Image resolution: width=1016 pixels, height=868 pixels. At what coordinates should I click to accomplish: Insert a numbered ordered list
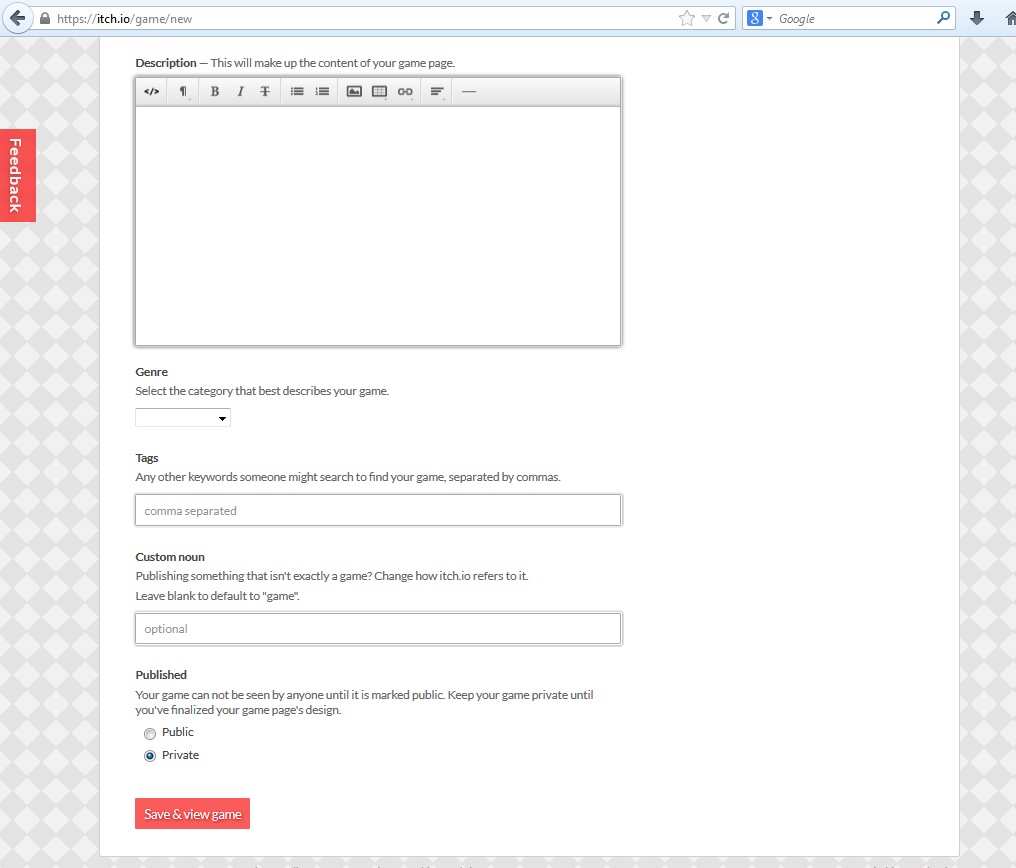pos(322,92)
